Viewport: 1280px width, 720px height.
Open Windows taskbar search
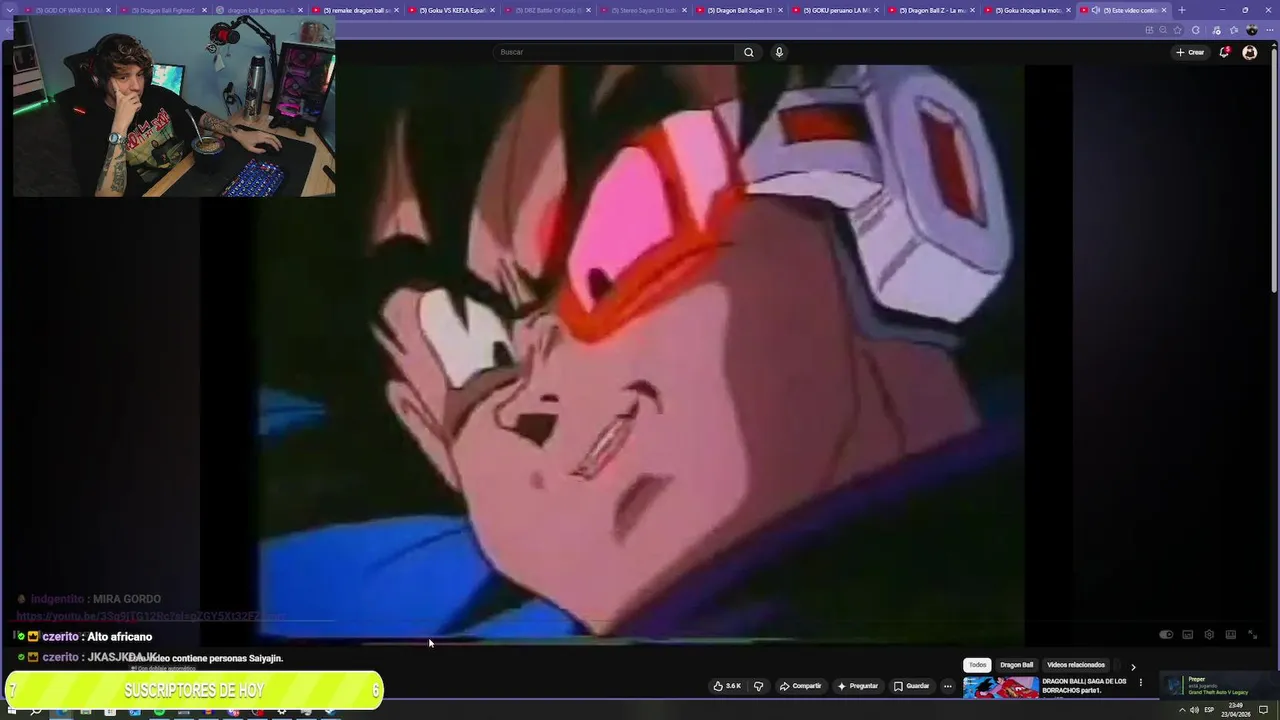pyautogui.click(x=36, y=711)
